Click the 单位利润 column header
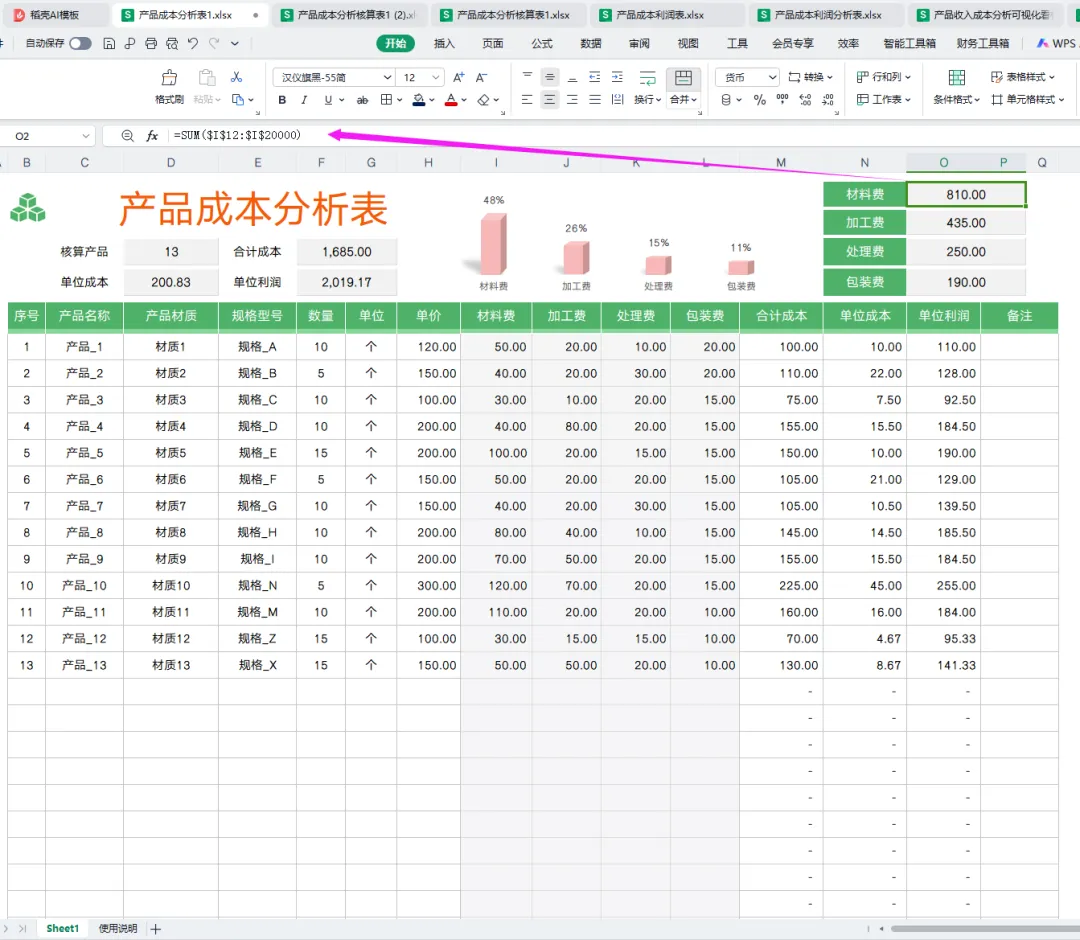This screenshot has height=940, width=1080. [x=944, y=316]
